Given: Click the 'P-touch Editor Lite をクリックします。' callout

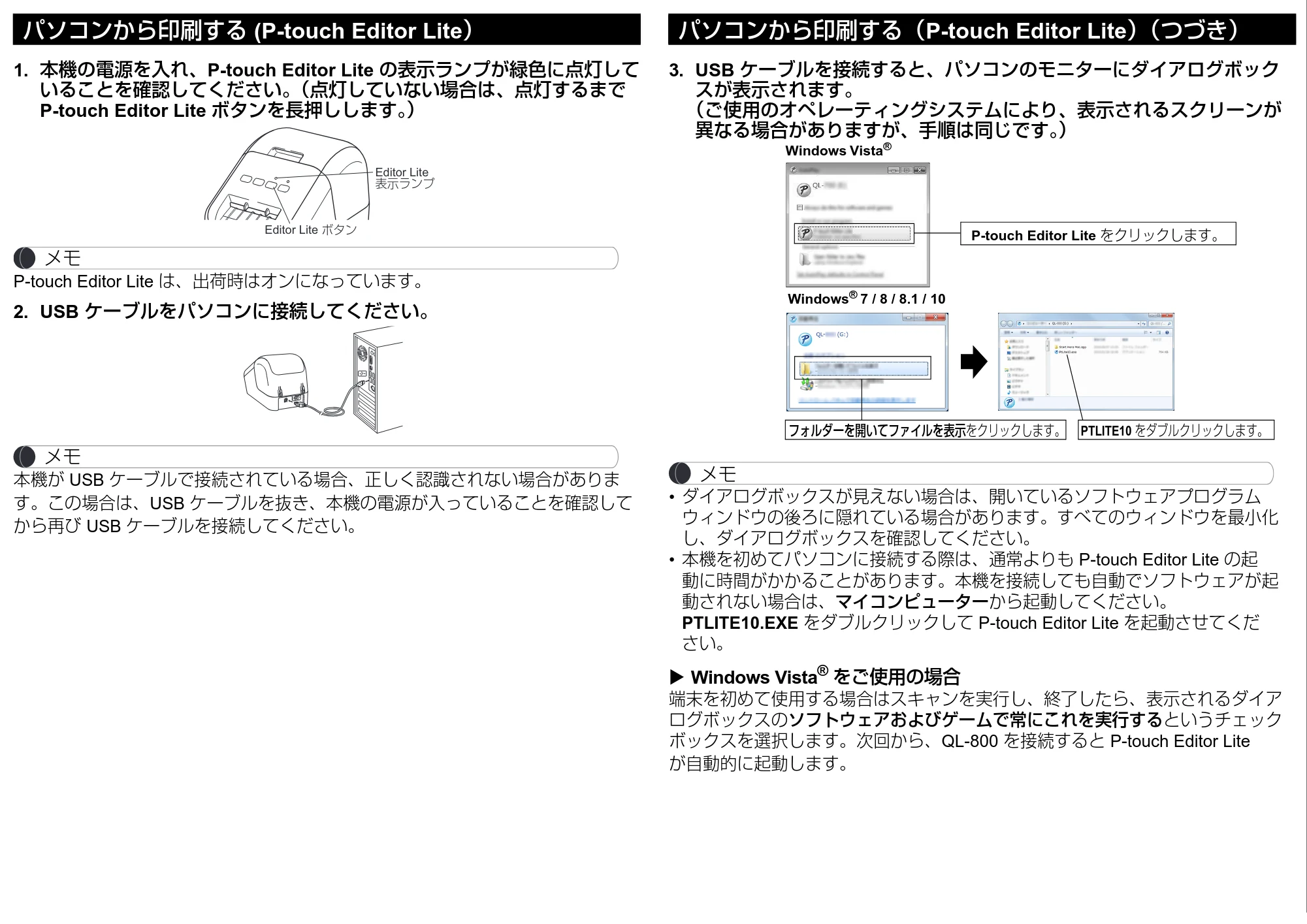Looking at the screenshot, I should 1098,234.
